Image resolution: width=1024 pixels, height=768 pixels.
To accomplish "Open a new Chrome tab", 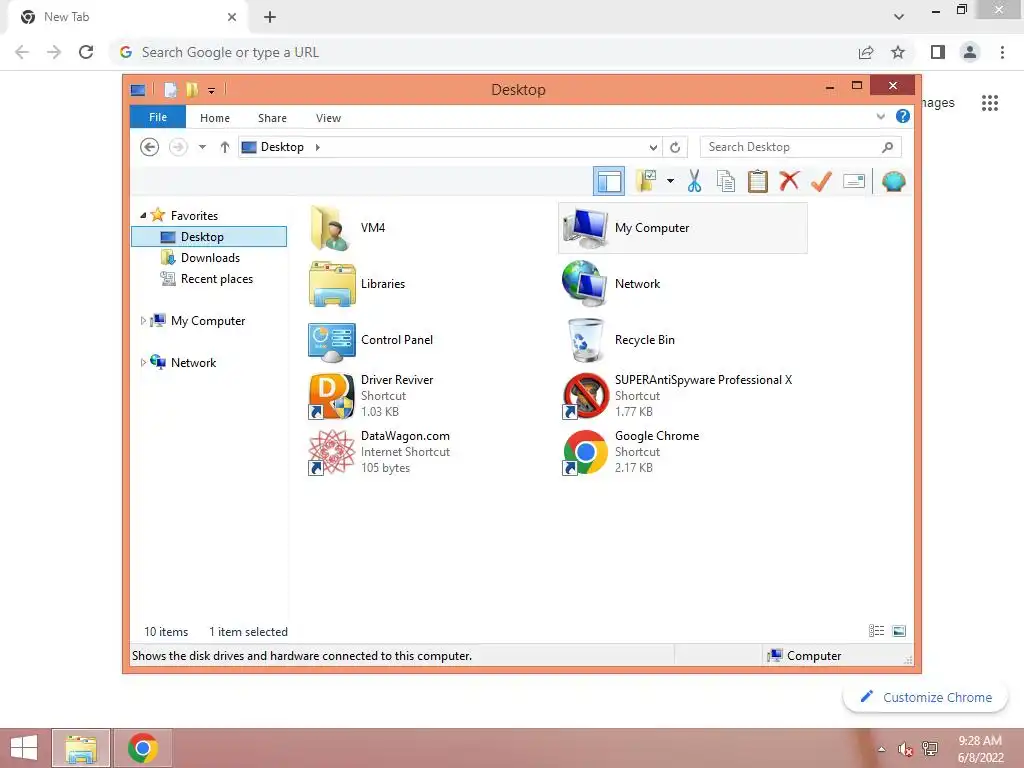I will coord(270,18).
